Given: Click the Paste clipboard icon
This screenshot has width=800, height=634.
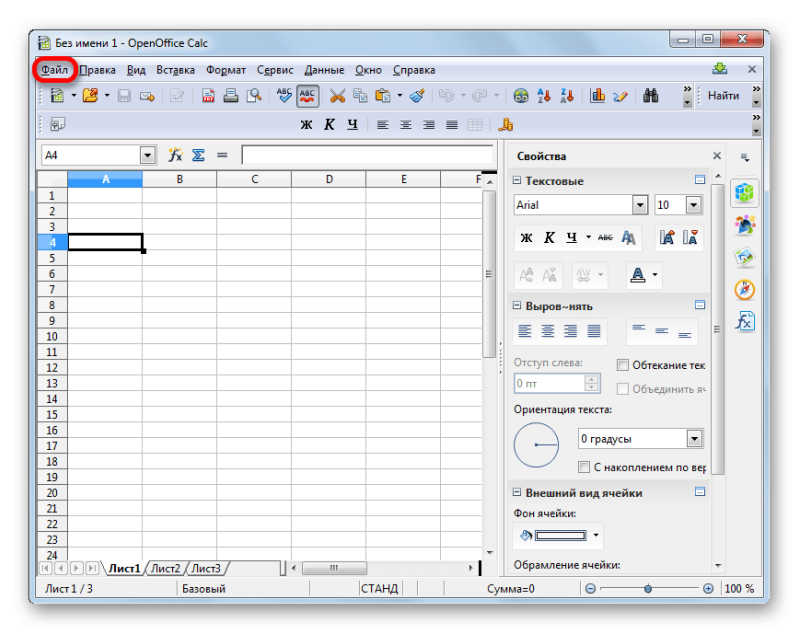Looking at the screenshot, I should point(383,95).
